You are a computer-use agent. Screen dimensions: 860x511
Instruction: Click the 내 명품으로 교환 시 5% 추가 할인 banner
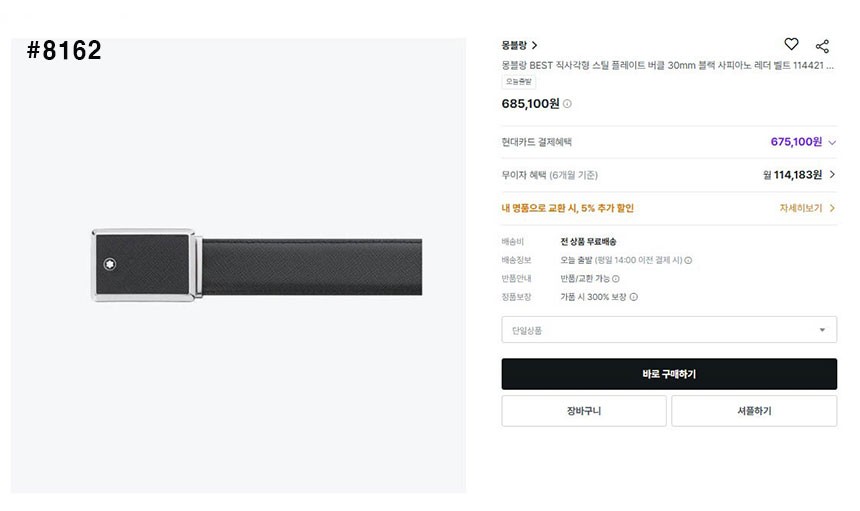[567, 208]
